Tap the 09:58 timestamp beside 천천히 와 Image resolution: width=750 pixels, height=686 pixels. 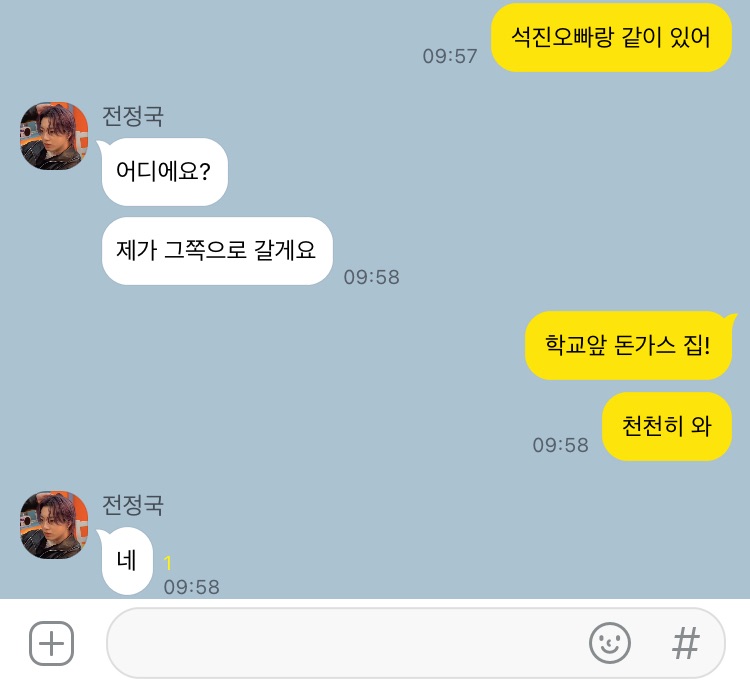[x=561, y=445]
